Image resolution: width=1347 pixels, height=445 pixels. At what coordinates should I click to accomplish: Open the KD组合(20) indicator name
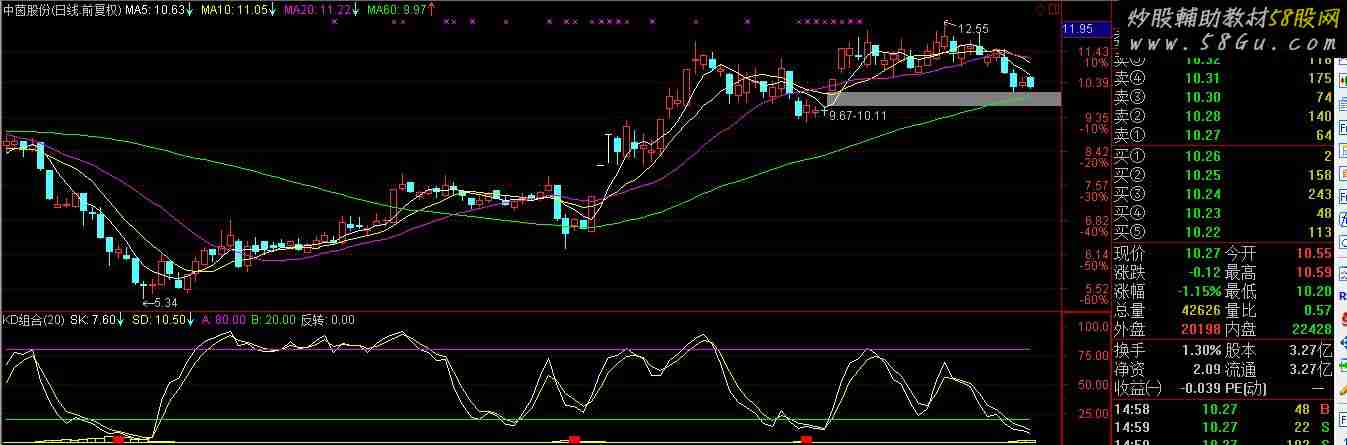(x=34, y=320)
